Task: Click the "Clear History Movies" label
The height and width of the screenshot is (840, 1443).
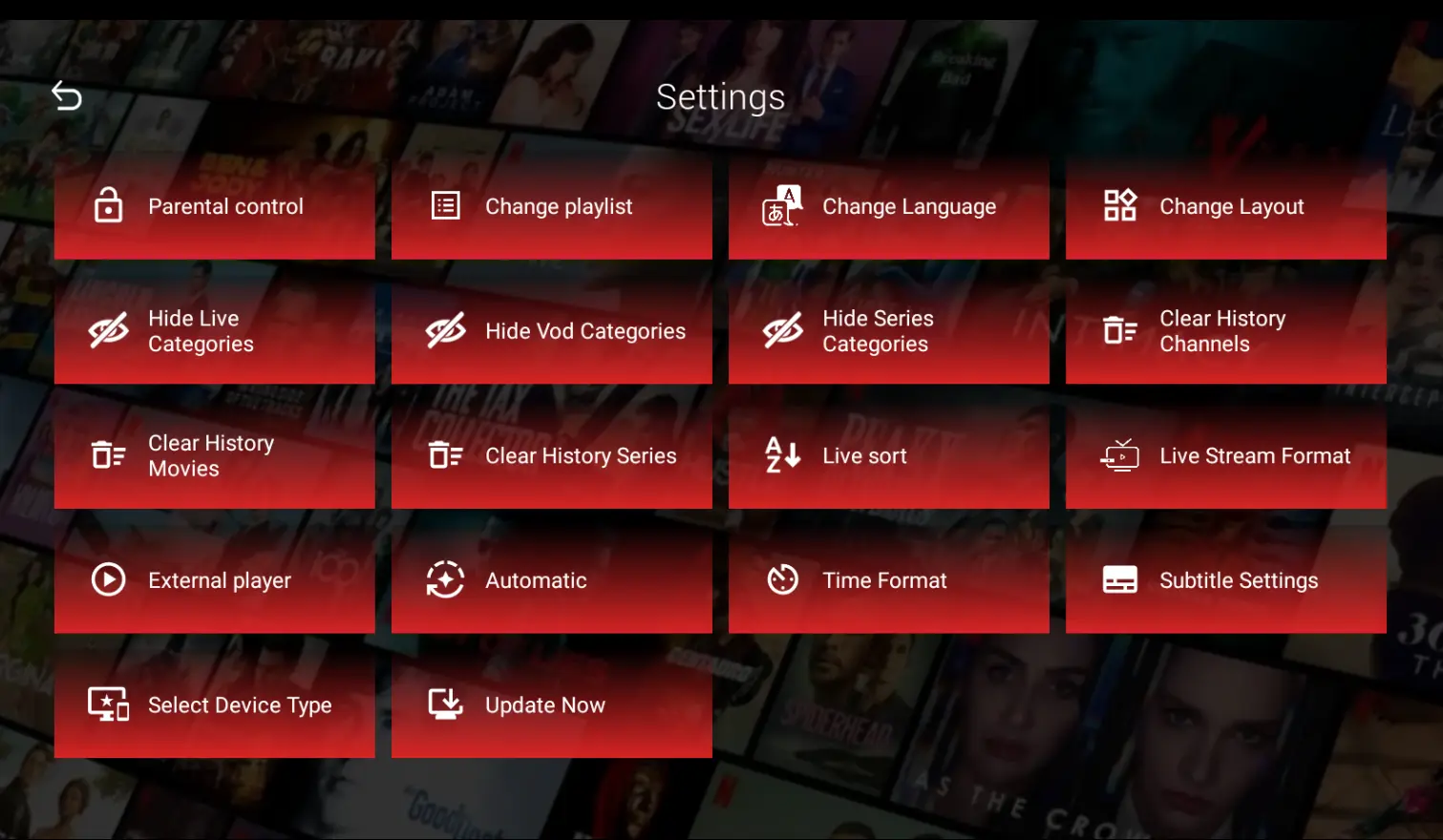Action: [211, 455]
